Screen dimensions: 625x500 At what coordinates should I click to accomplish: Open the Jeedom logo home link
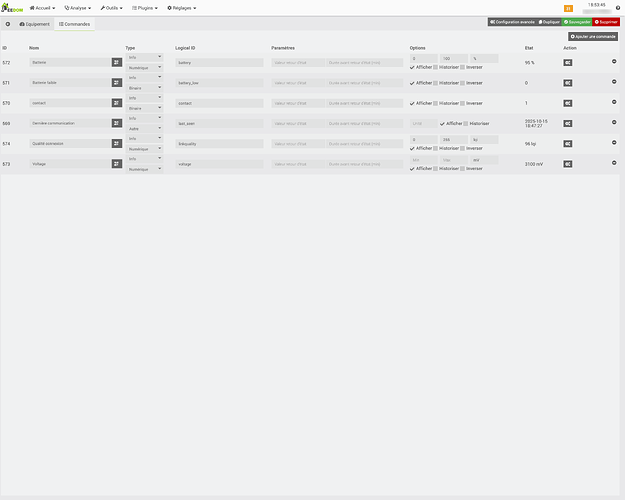[12, 8]
